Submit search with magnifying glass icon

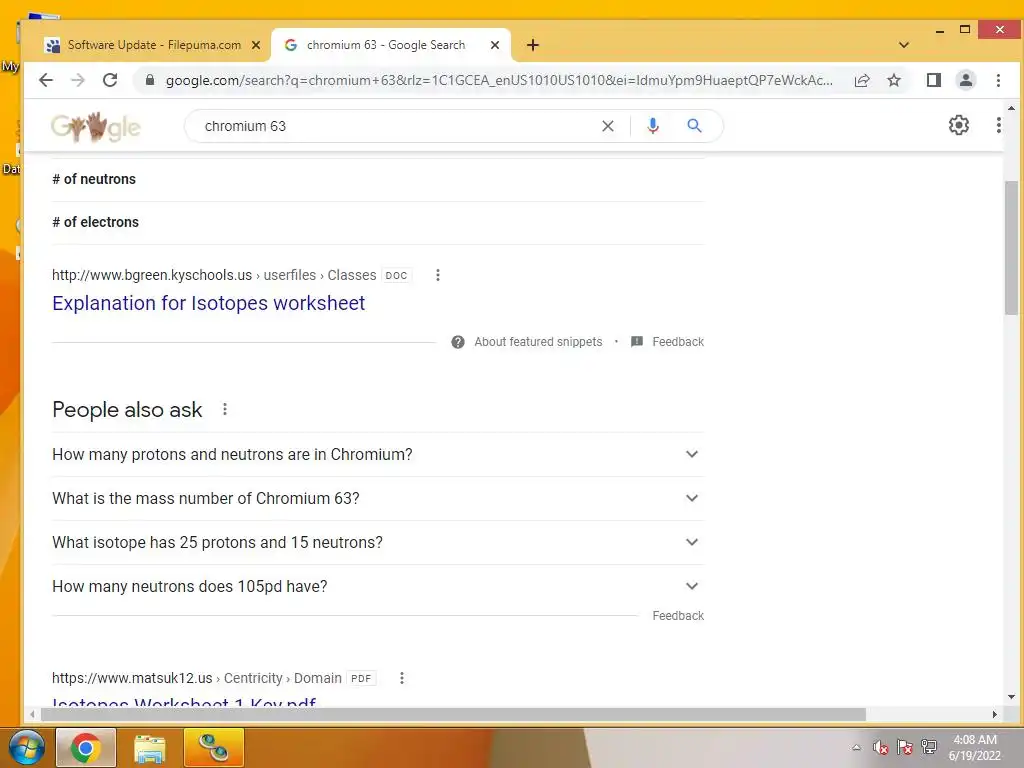694,126
